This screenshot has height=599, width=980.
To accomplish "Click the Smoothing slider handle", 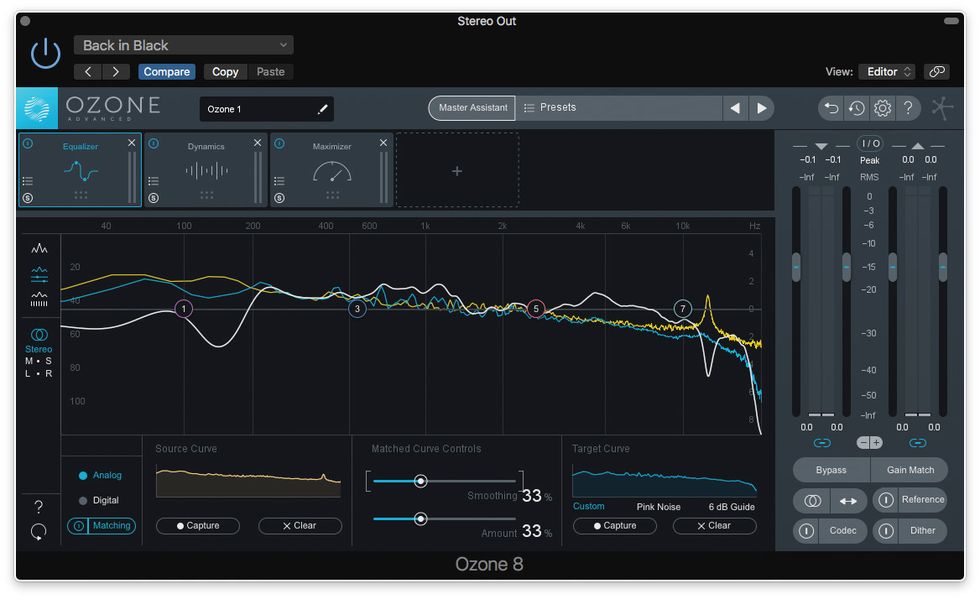I will point(421,481).
